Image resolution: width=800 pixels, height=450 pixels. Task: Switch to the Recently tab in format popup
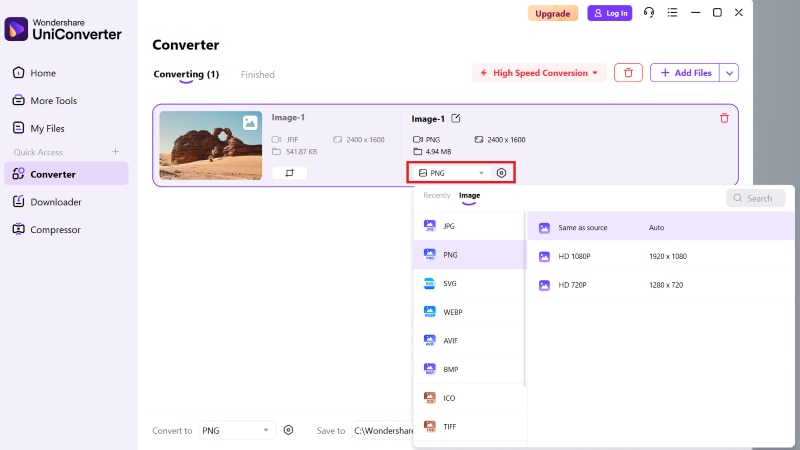(437, 195)
